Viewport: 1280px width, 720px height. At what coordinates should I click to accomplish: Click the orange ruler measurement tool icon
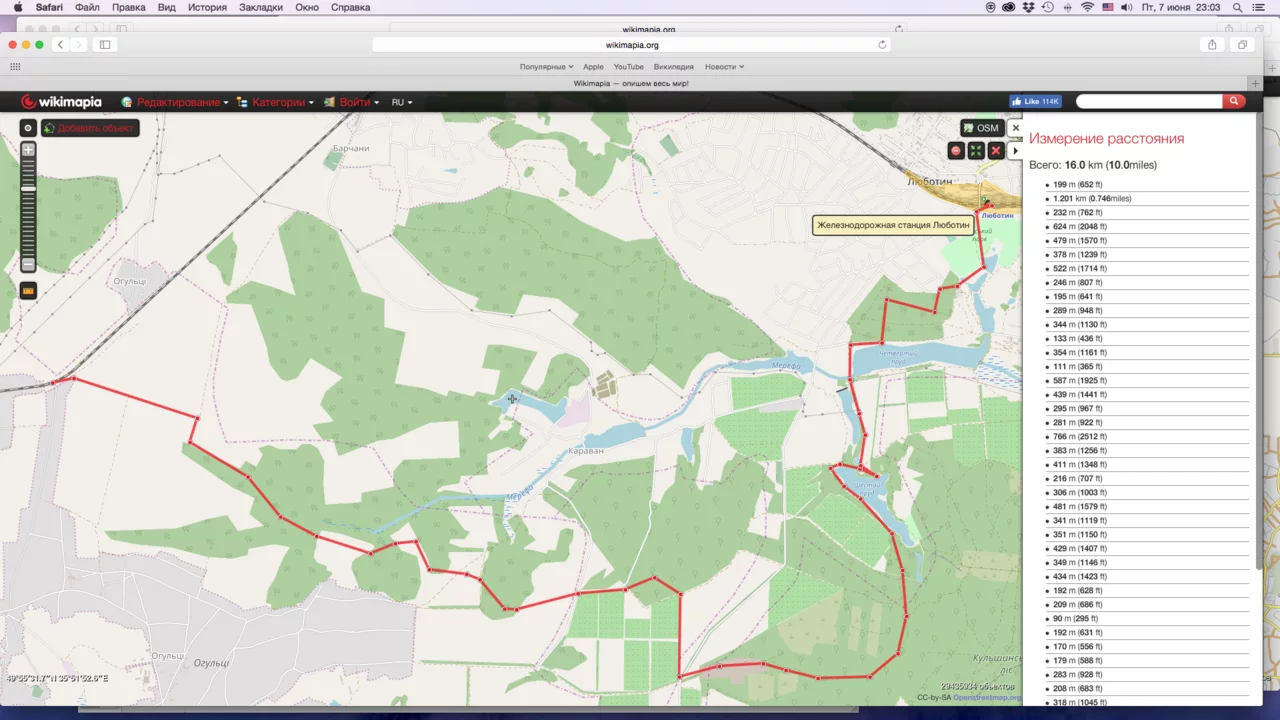28,290
